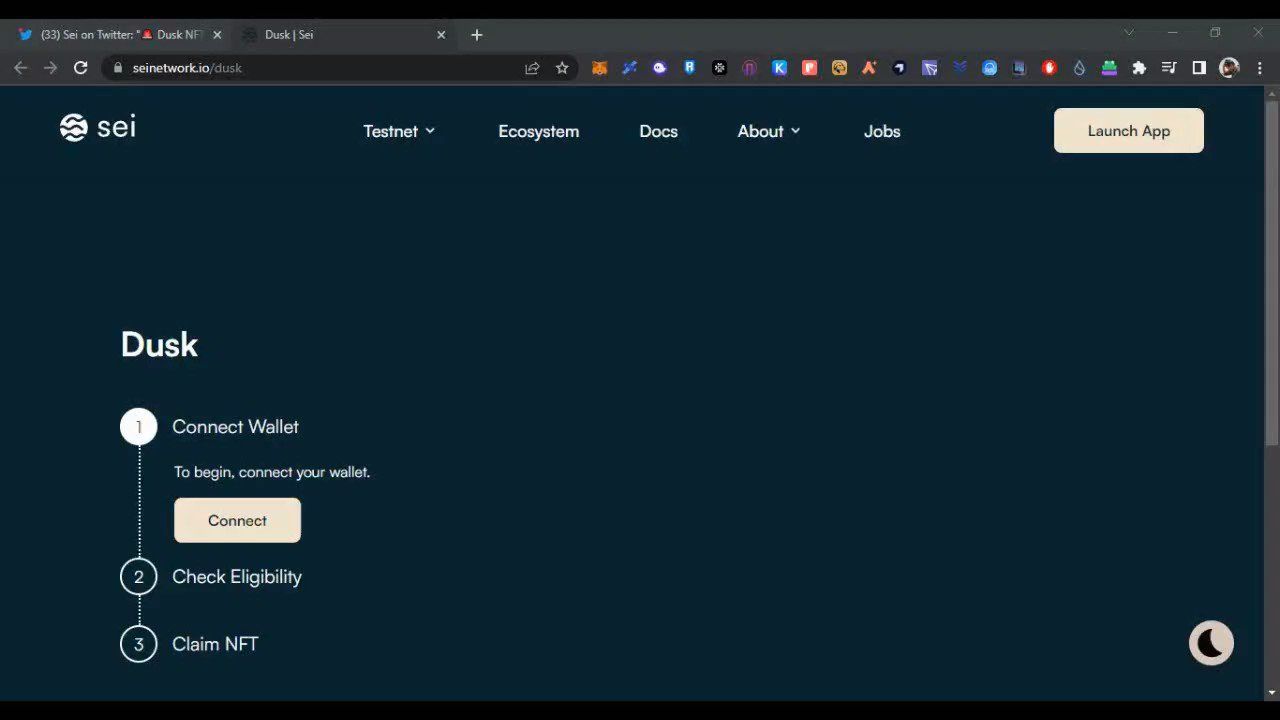1280x720 pixels.
Task: Open the red P extension icon
Action: click(809, 68)
